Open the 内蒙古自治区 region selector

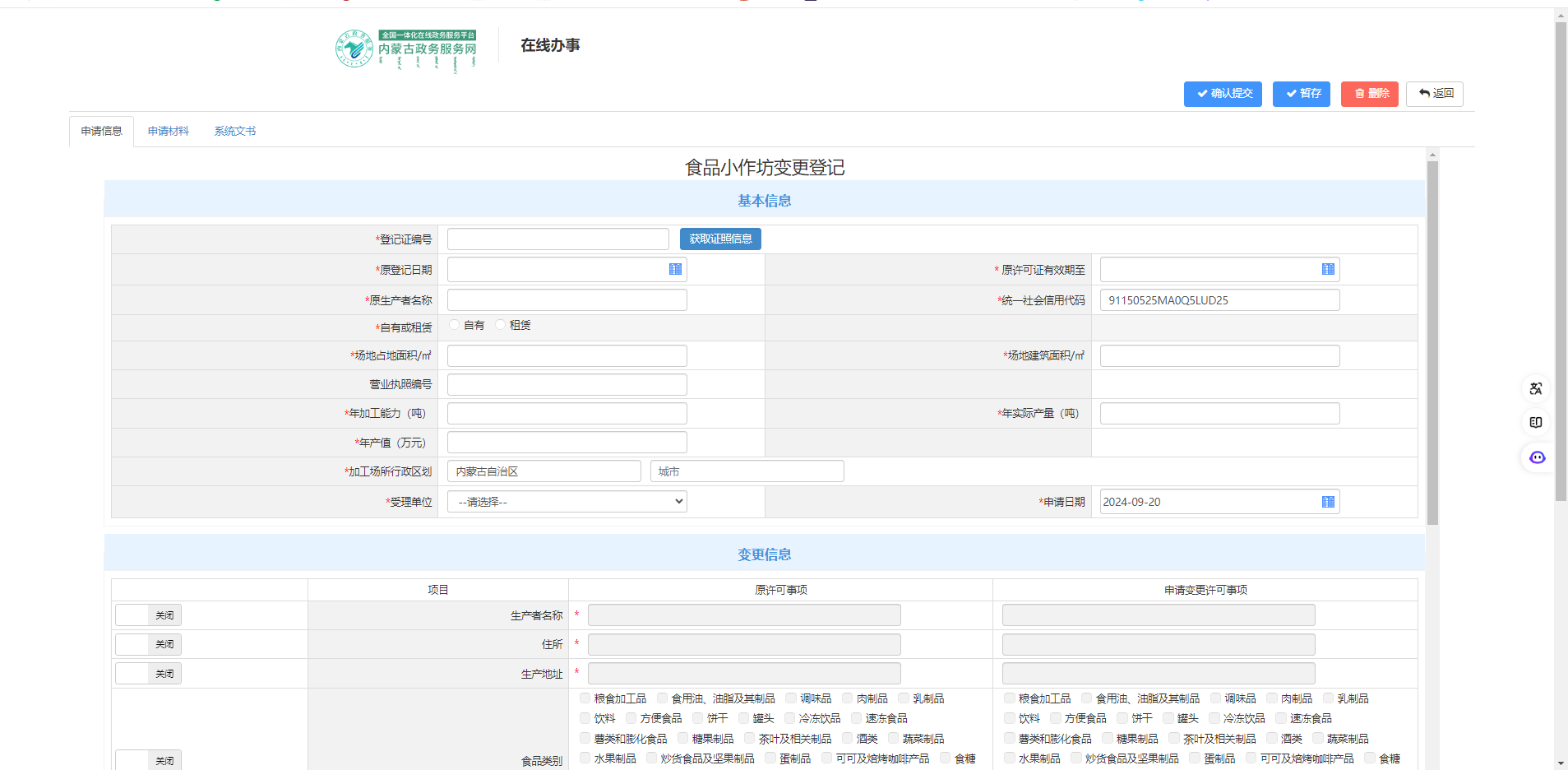[543, 471]
